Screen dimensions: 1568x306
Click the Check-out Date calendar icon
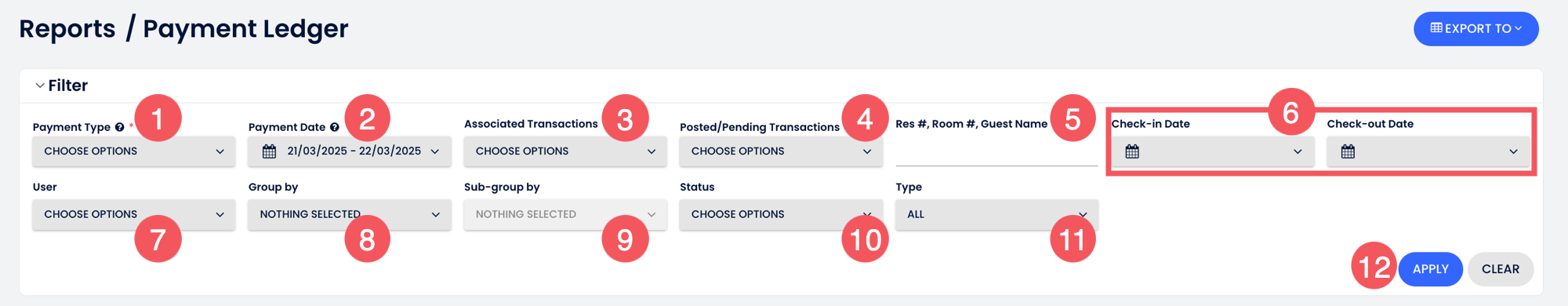1348,151
